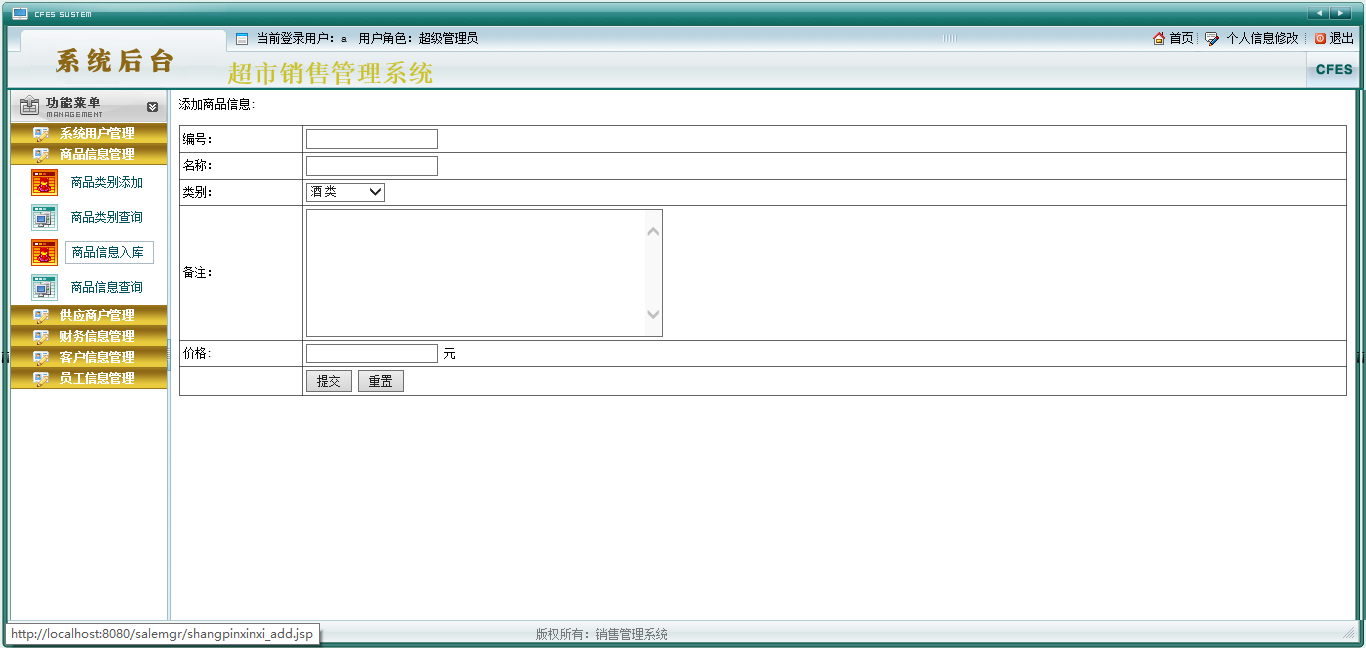Click the 系统后台 tab header
The width and height of the screenshot is (1366, 648).
(115, 61)
